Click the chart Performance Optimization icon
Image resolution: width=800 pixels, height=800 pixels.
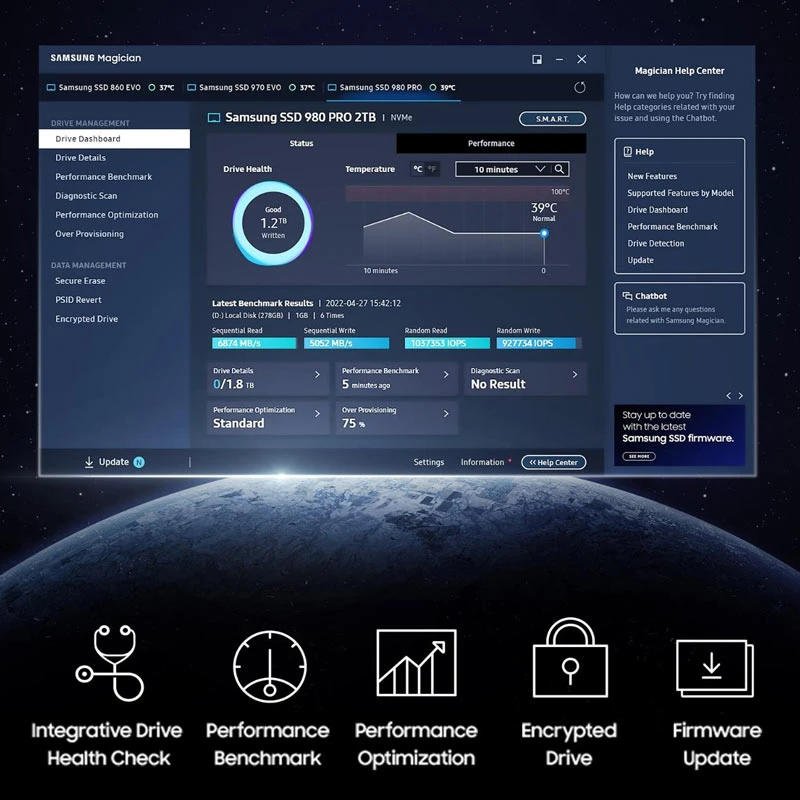[x=416, y=662]
